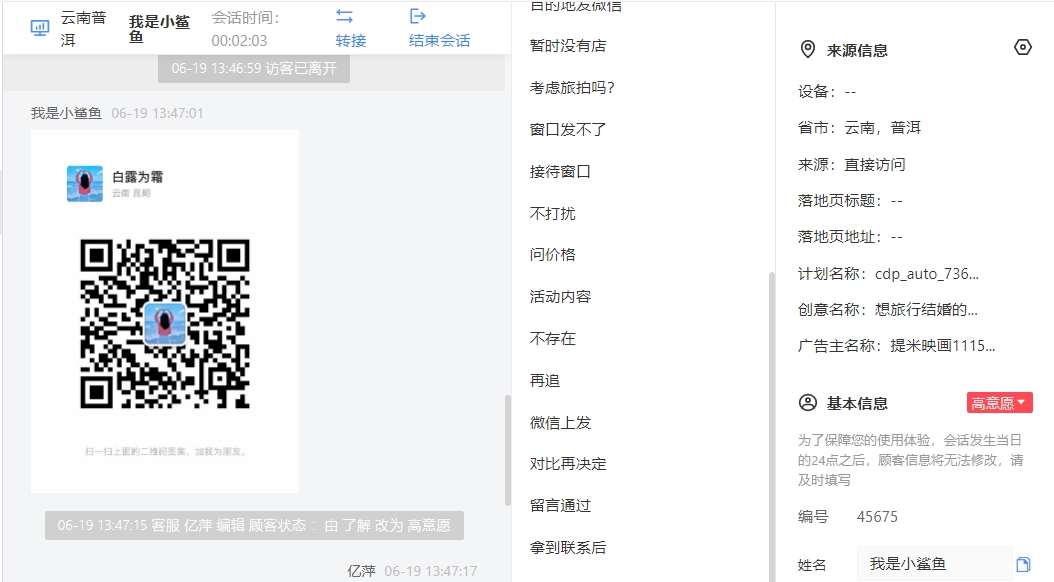Viewport: 1054px width, 582px height.
Task: Click the 落地页标题 row
Action: [x=850, y=200]
